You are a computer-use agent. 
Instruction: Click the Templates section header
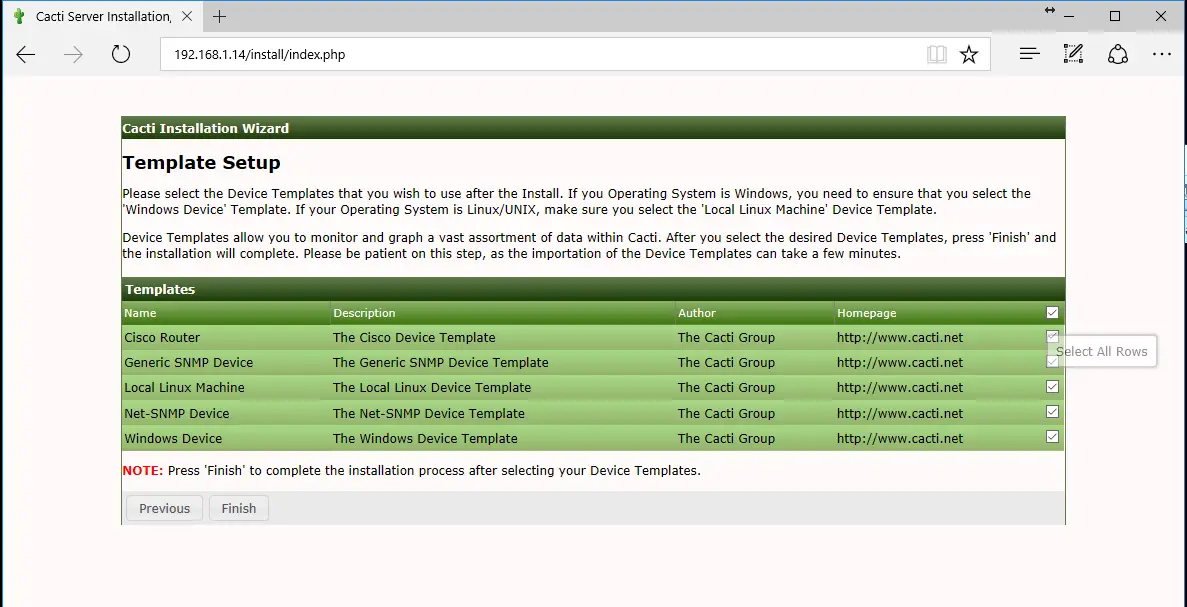[593, 289]
